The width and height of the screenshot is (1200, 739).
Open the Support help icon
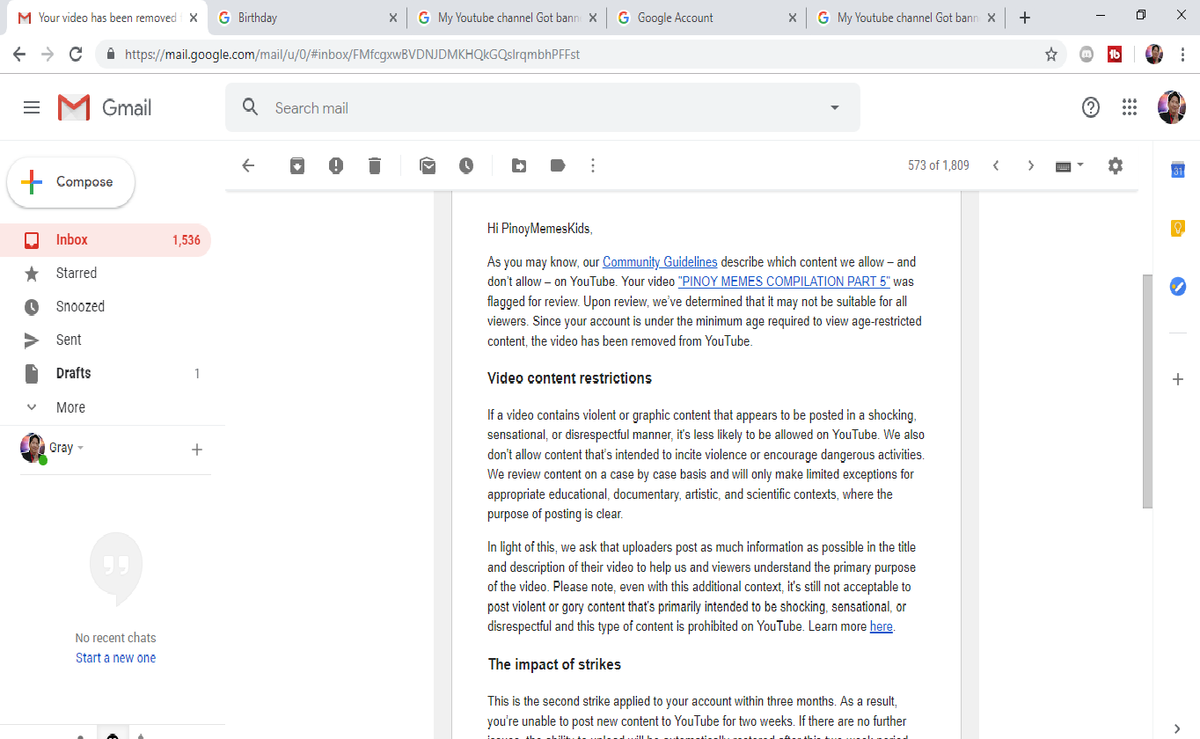coord(1091,107)
